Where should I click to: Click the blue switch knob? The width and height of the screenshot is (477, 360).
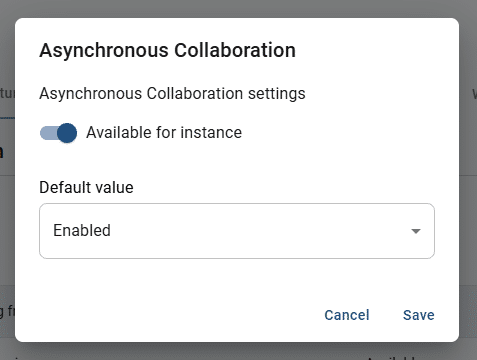67,133
